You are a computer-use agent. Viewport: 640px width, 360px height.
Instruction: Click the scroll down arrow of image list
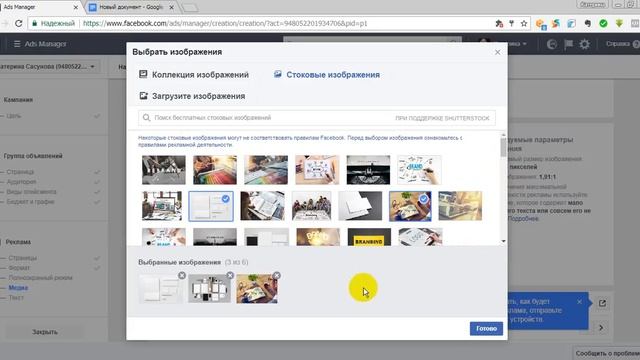503,241
